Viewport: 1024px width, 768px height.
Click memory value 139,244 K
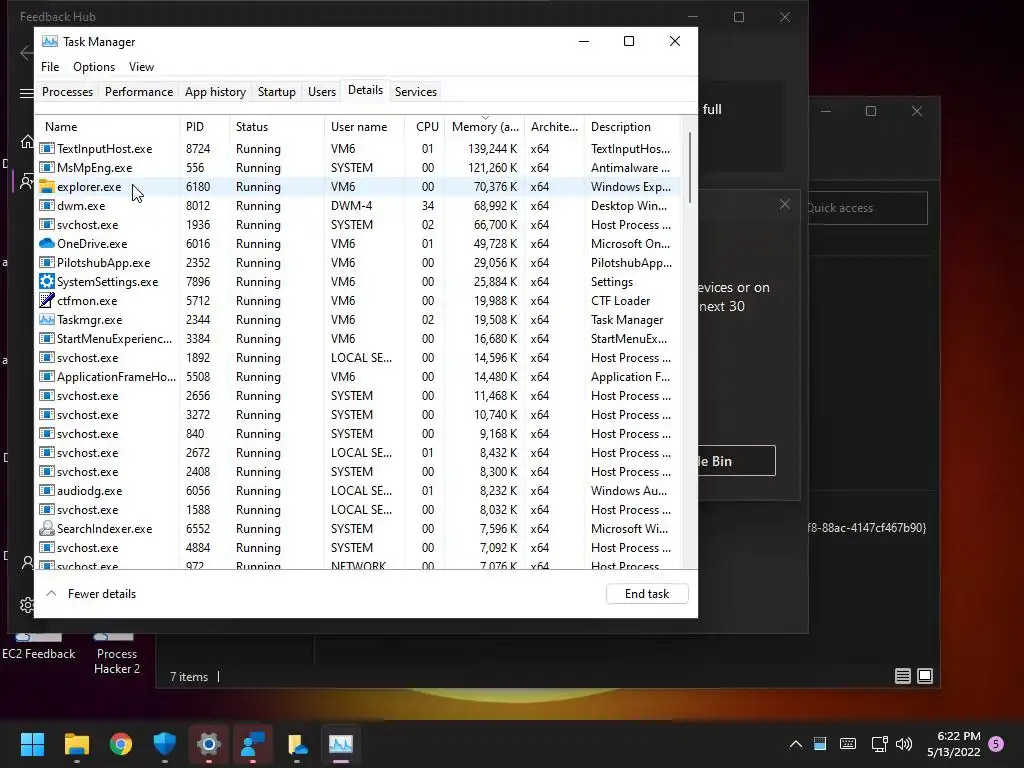[x=492, y=149]
